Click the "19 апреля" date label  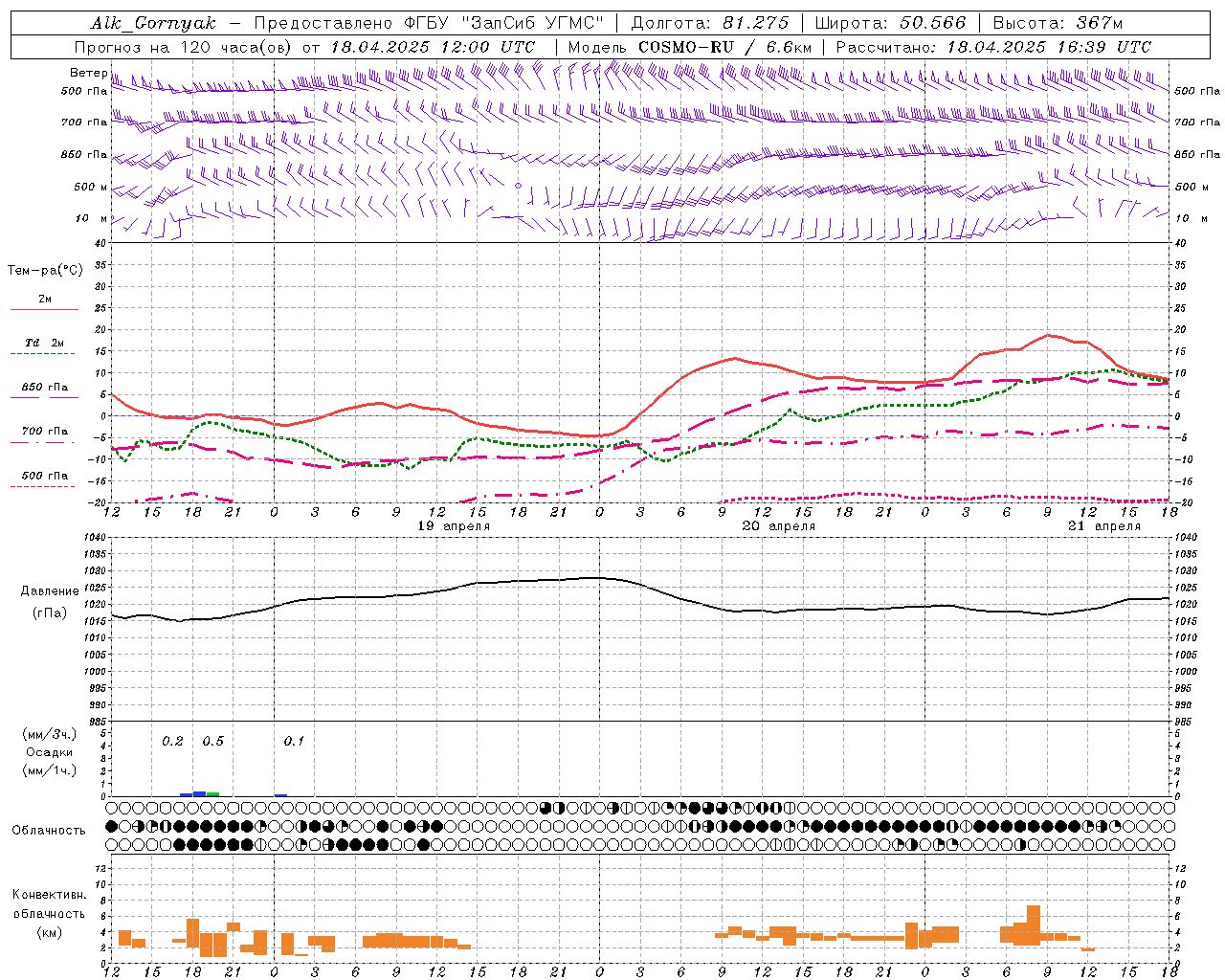(454, 526)
